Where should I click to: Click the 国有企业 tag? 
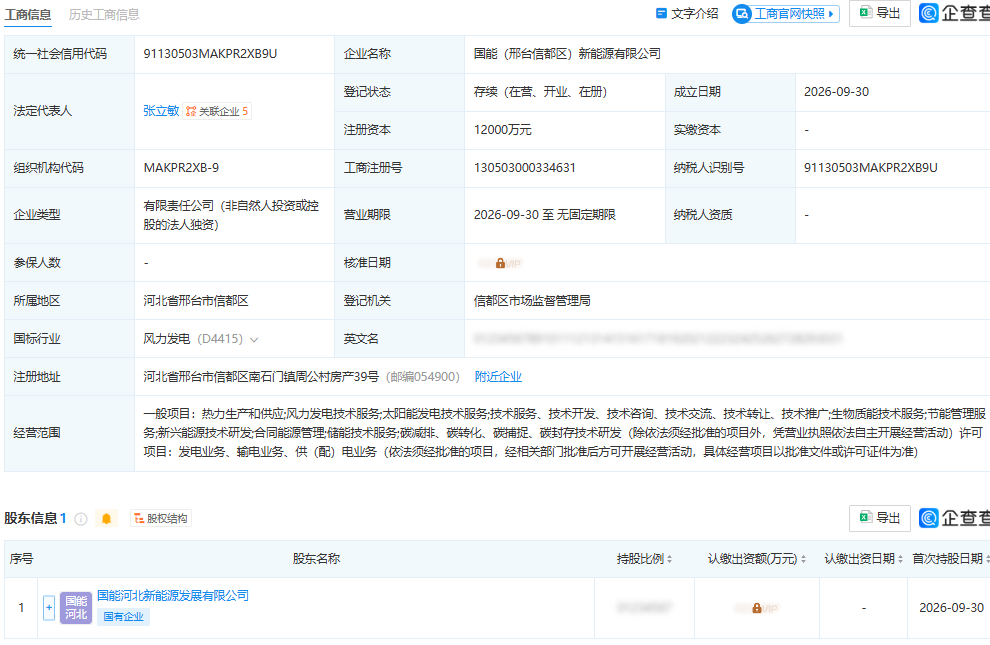coord(124,617)
